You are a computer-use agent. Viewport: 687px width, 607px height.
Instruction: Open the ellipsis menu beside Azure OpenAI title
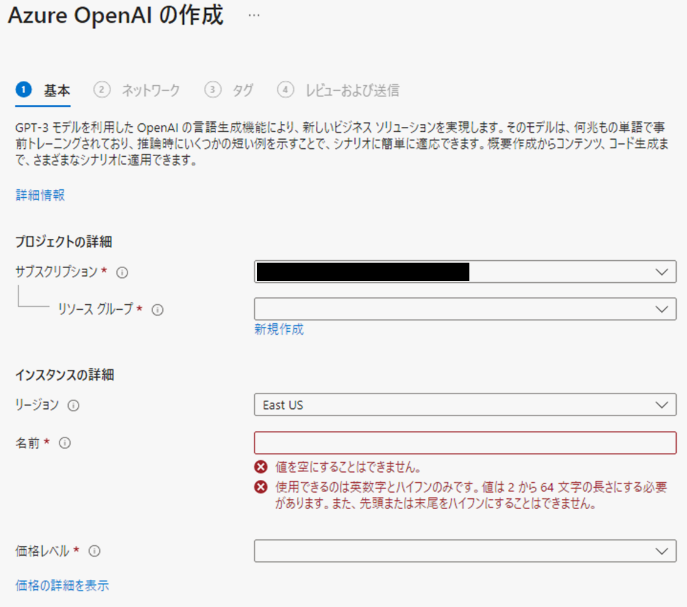[x=254, y=15]
